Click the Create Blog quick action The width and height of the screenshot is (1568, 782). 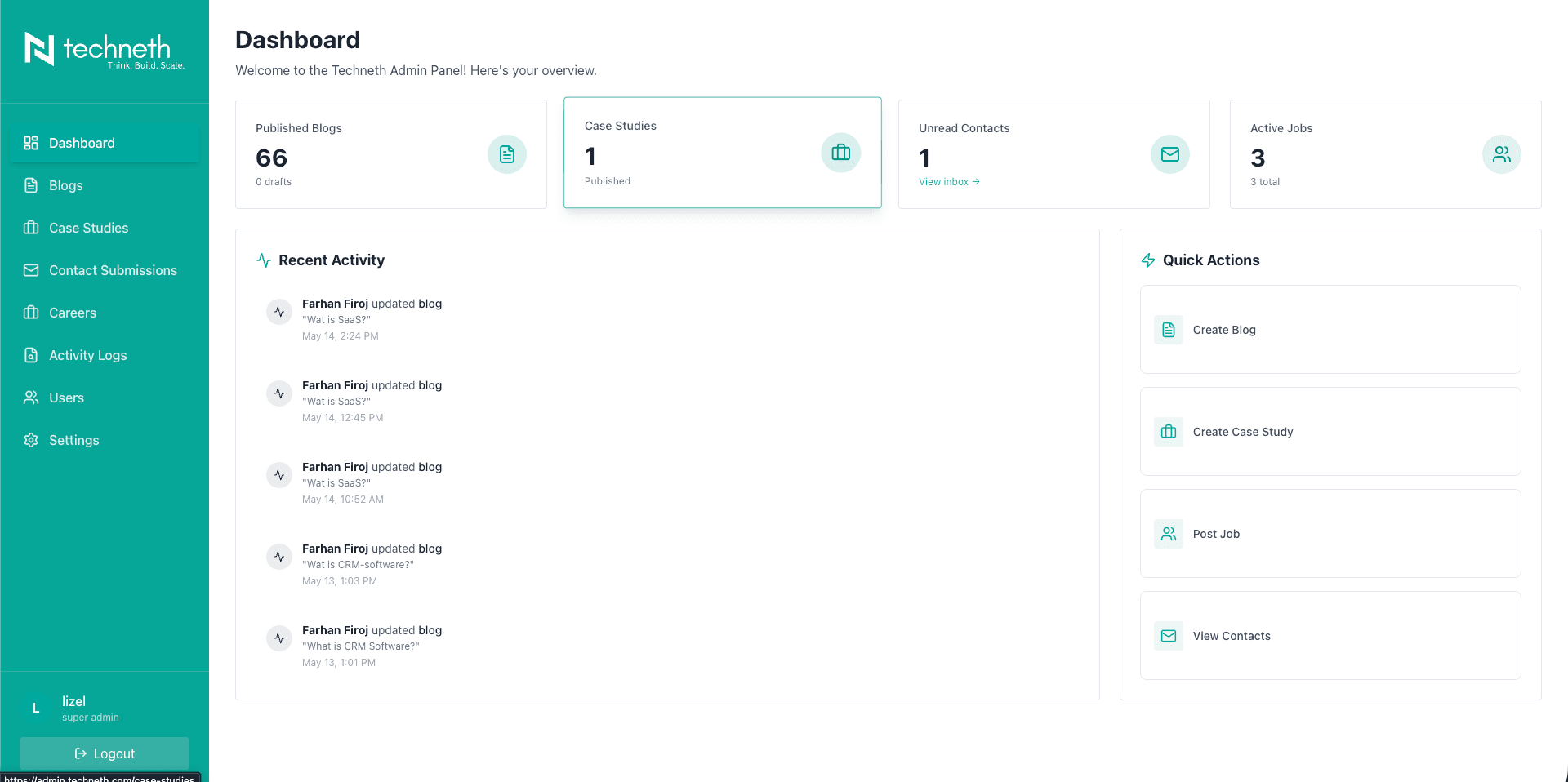[x=1330, y=330]
